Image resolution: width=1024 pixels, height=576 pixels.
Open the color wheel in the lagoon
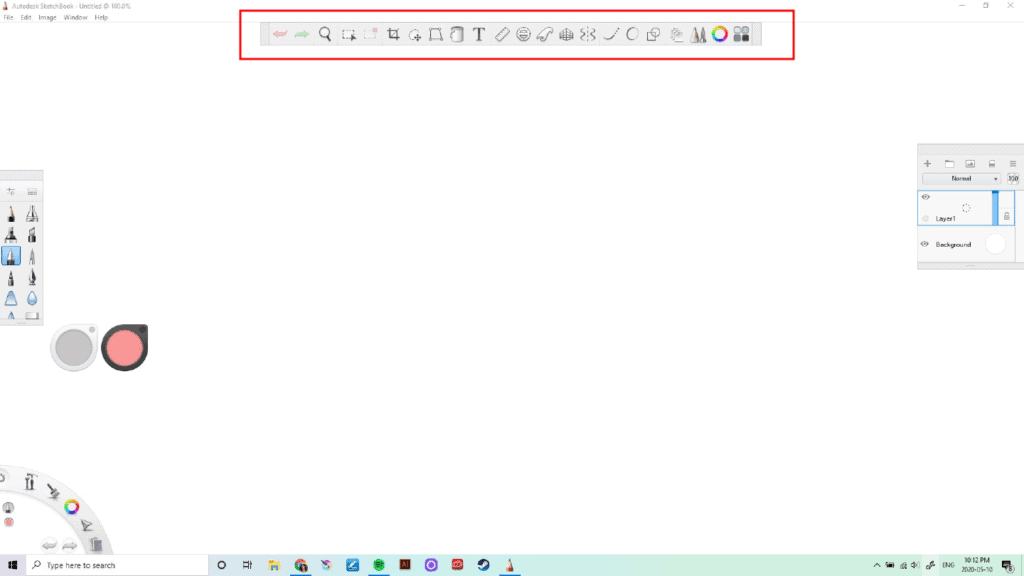click(x=72, y=507)
